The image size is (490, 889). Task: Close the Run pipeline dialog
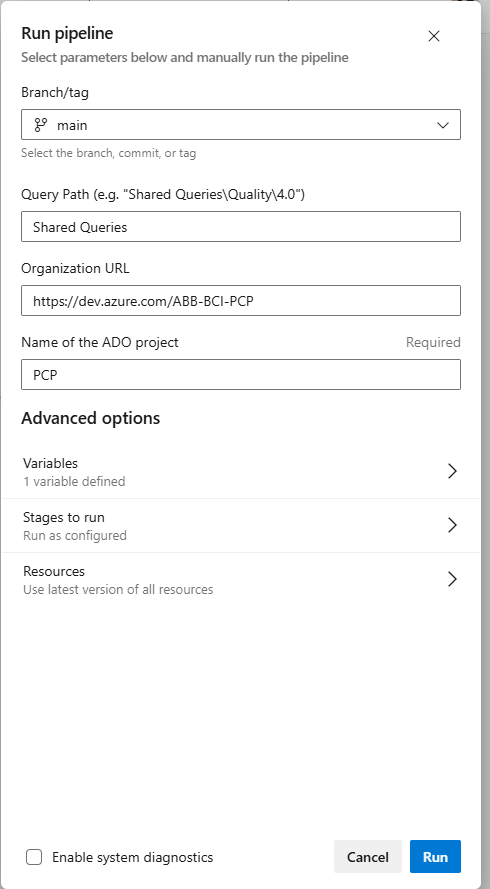pyautogui.click(x=434, y=36)
